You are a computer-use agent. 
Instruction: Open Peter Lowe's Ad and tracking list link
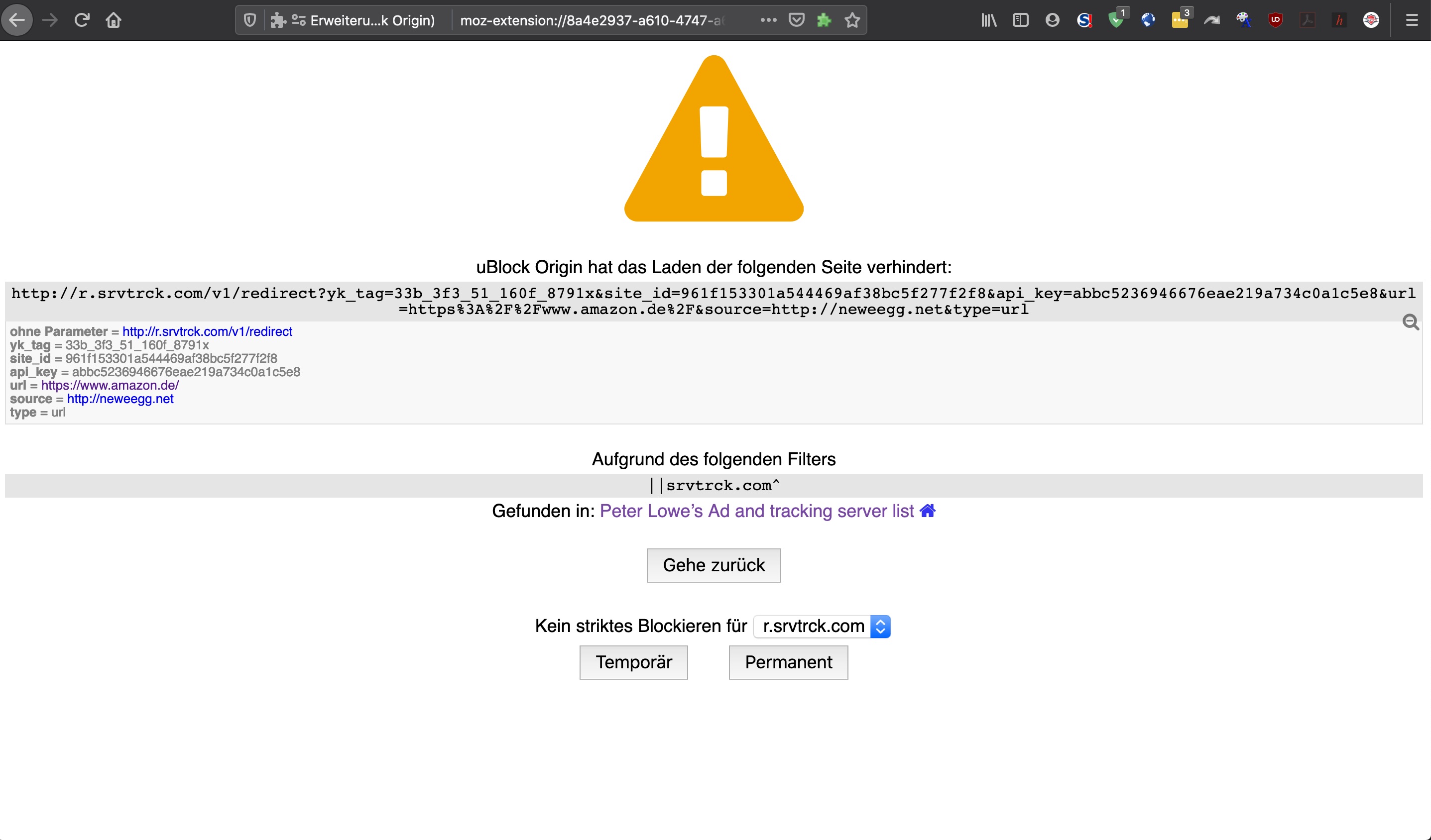[x=756, y=511]
